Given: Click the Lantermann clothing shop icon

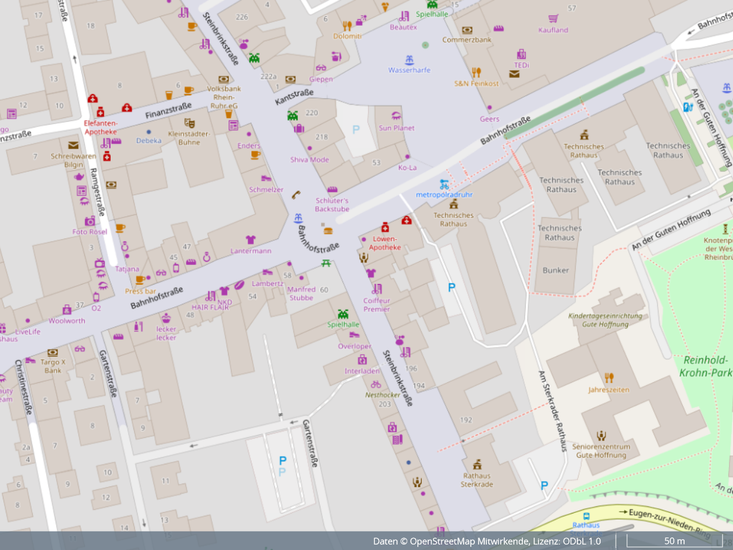Looking at the screenshot, I should [x=250, y=239].
